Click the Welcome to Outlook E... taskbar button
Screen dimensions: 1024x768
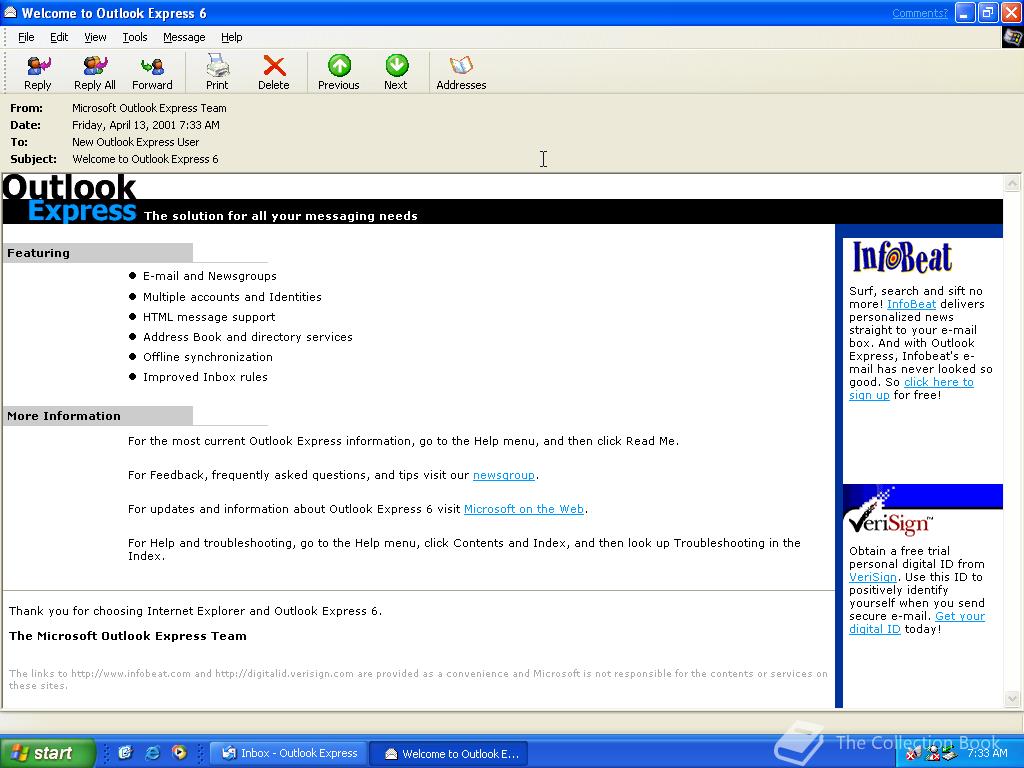(451, 753)
